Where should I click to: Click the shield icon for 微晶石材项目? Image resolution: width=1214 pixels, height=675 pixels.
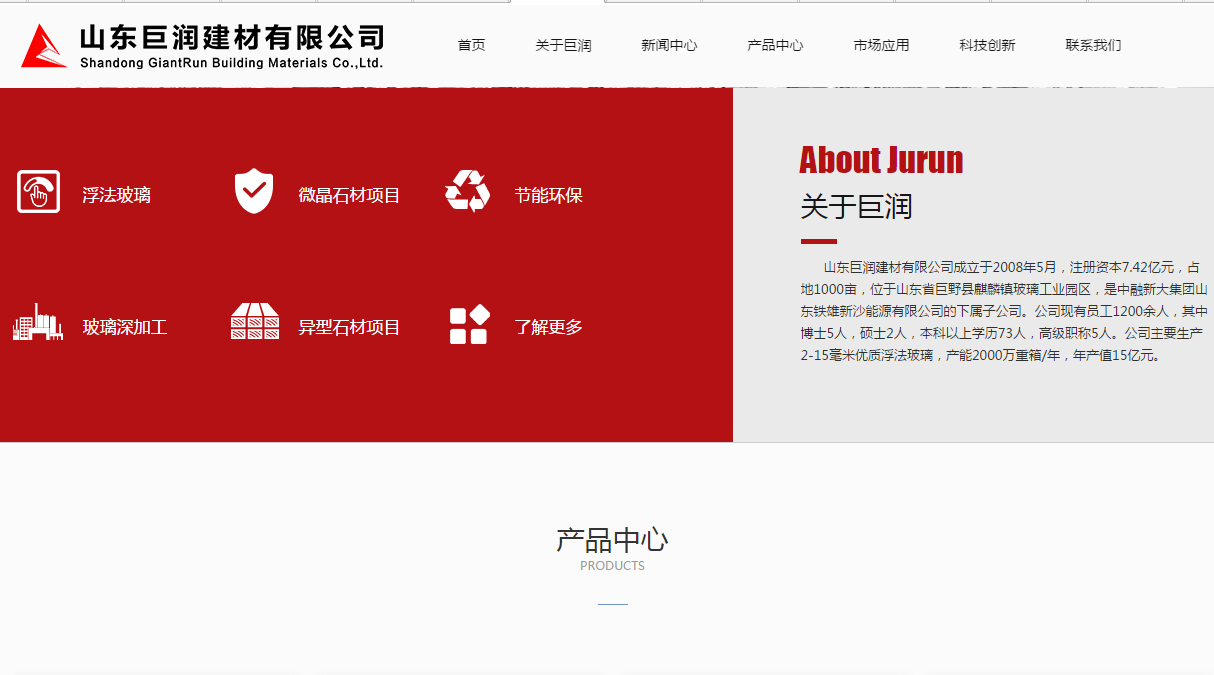253,191
